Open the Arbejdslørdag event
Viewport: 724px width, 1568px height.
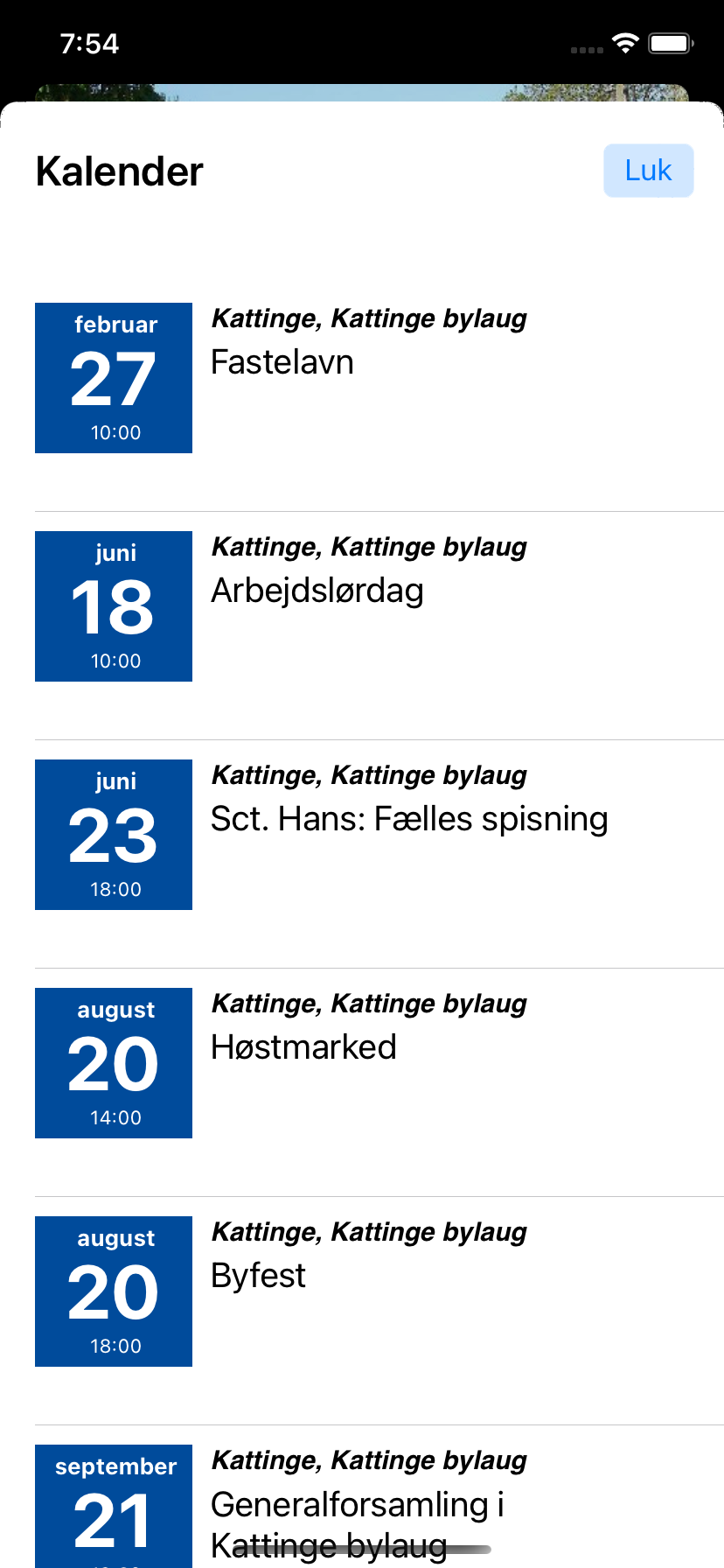317,591
